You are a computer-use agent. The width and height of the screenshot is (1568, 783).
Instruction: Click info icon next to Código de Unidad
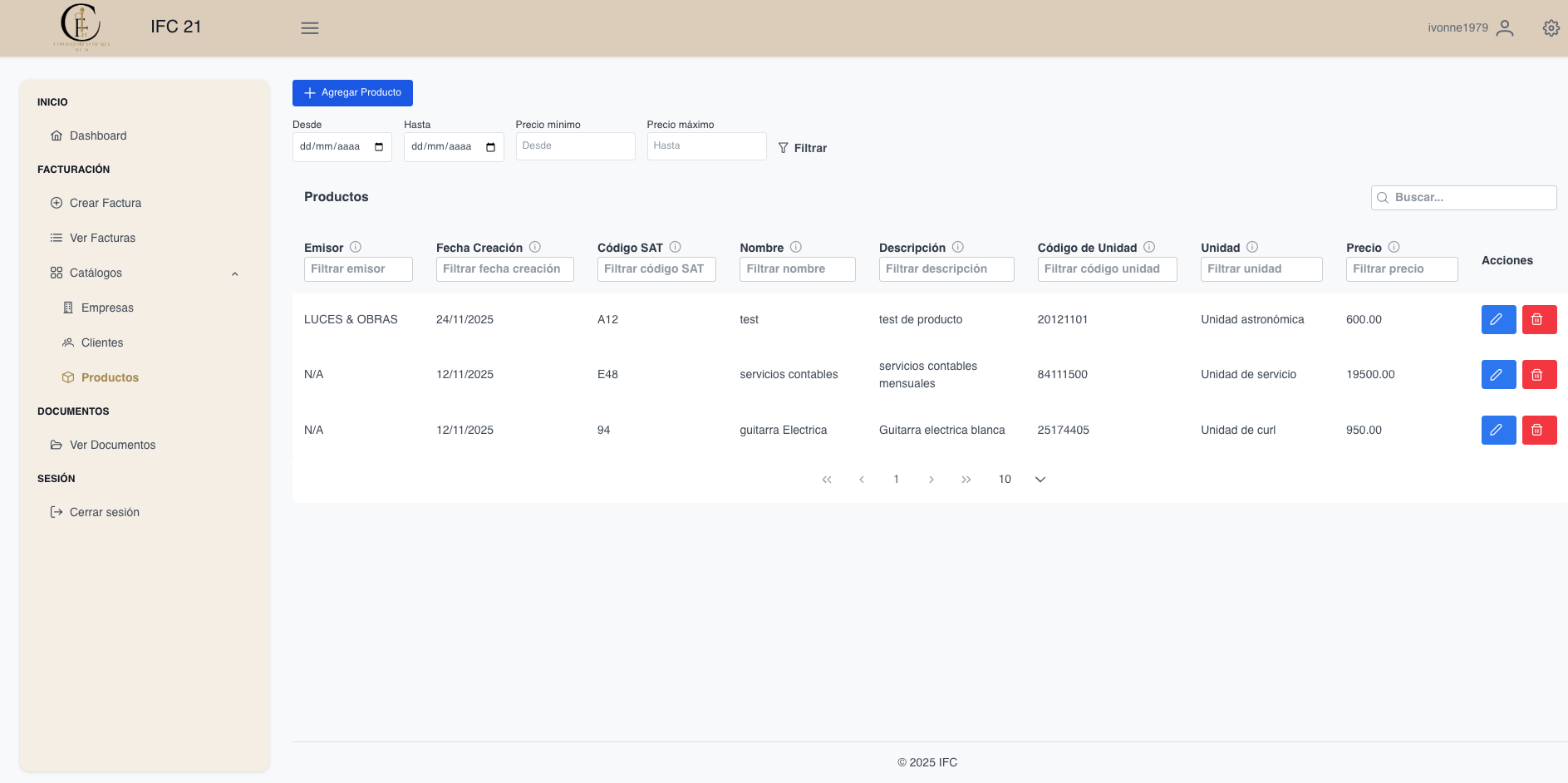pyautogui.click(x=1149, y=247)
